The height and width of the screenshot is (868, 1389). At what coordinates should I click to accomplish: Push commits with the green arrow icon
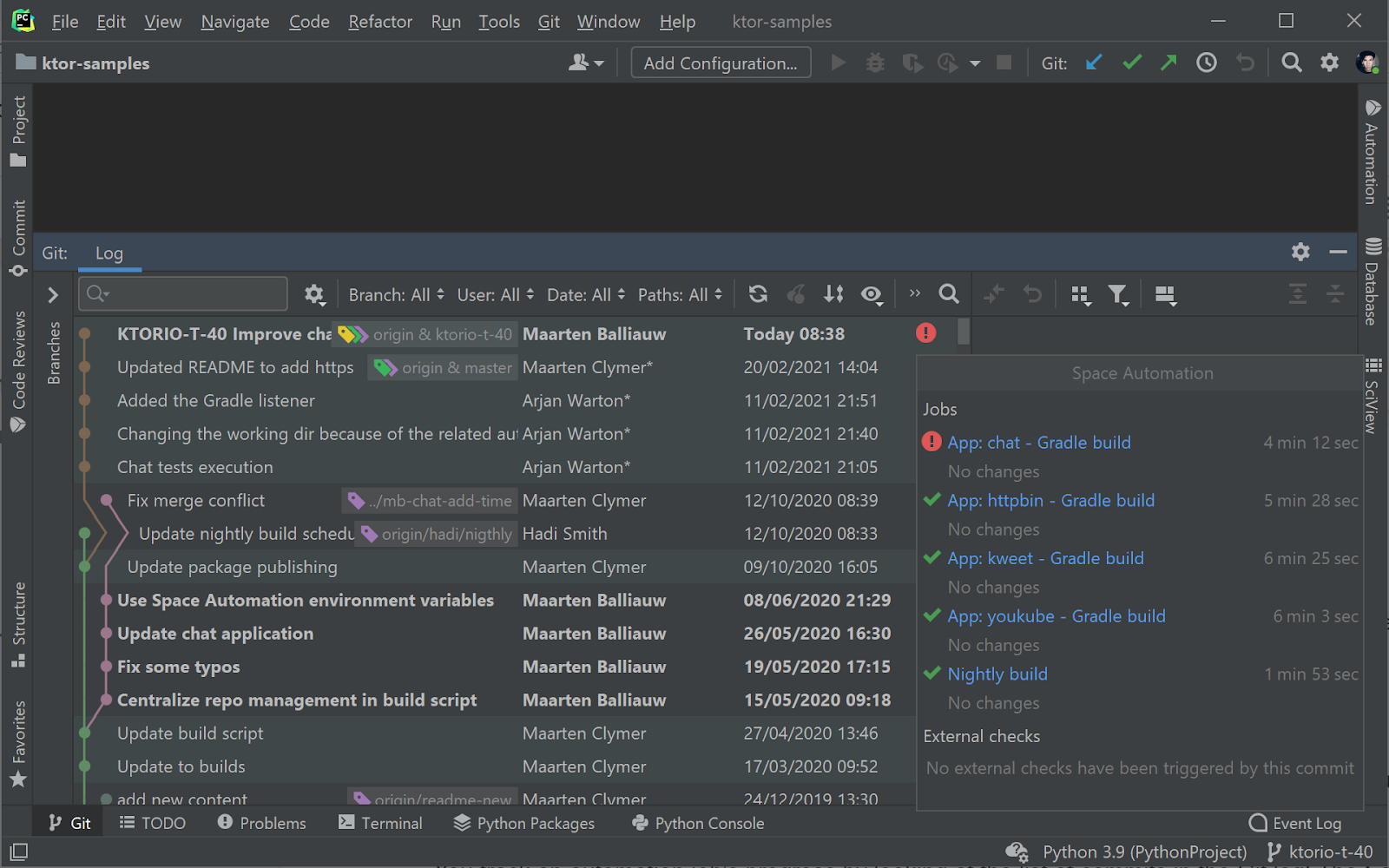[x=1168, y=62]
